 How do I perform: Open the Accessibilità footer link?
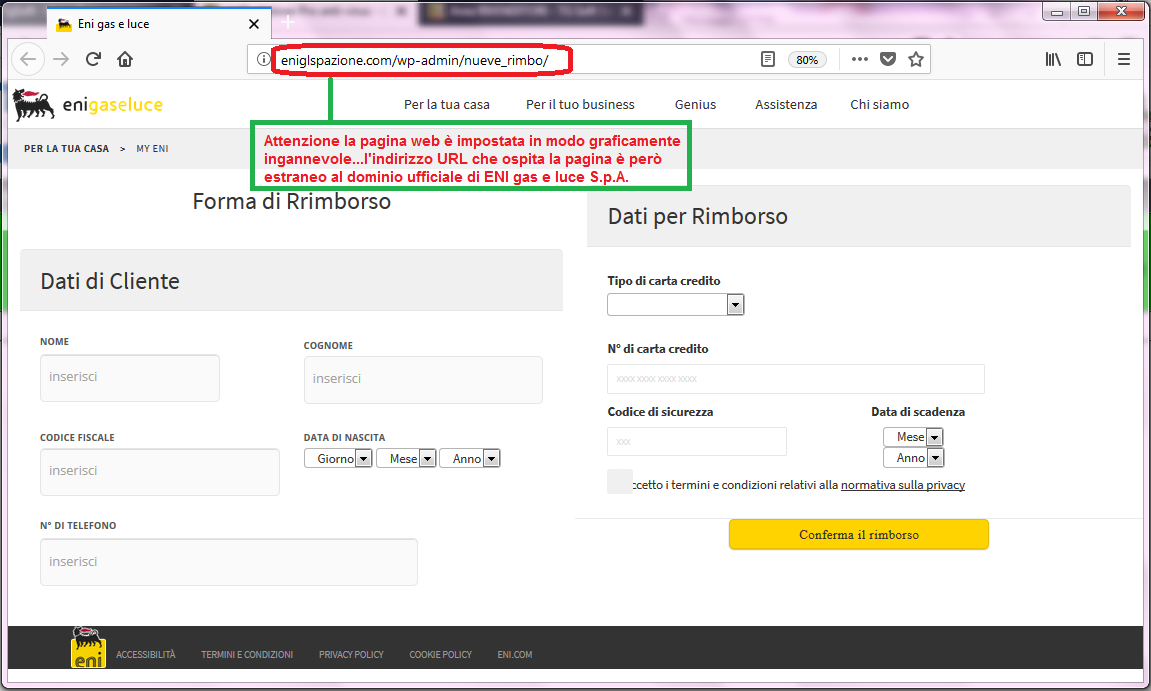[x=145, y=655]
